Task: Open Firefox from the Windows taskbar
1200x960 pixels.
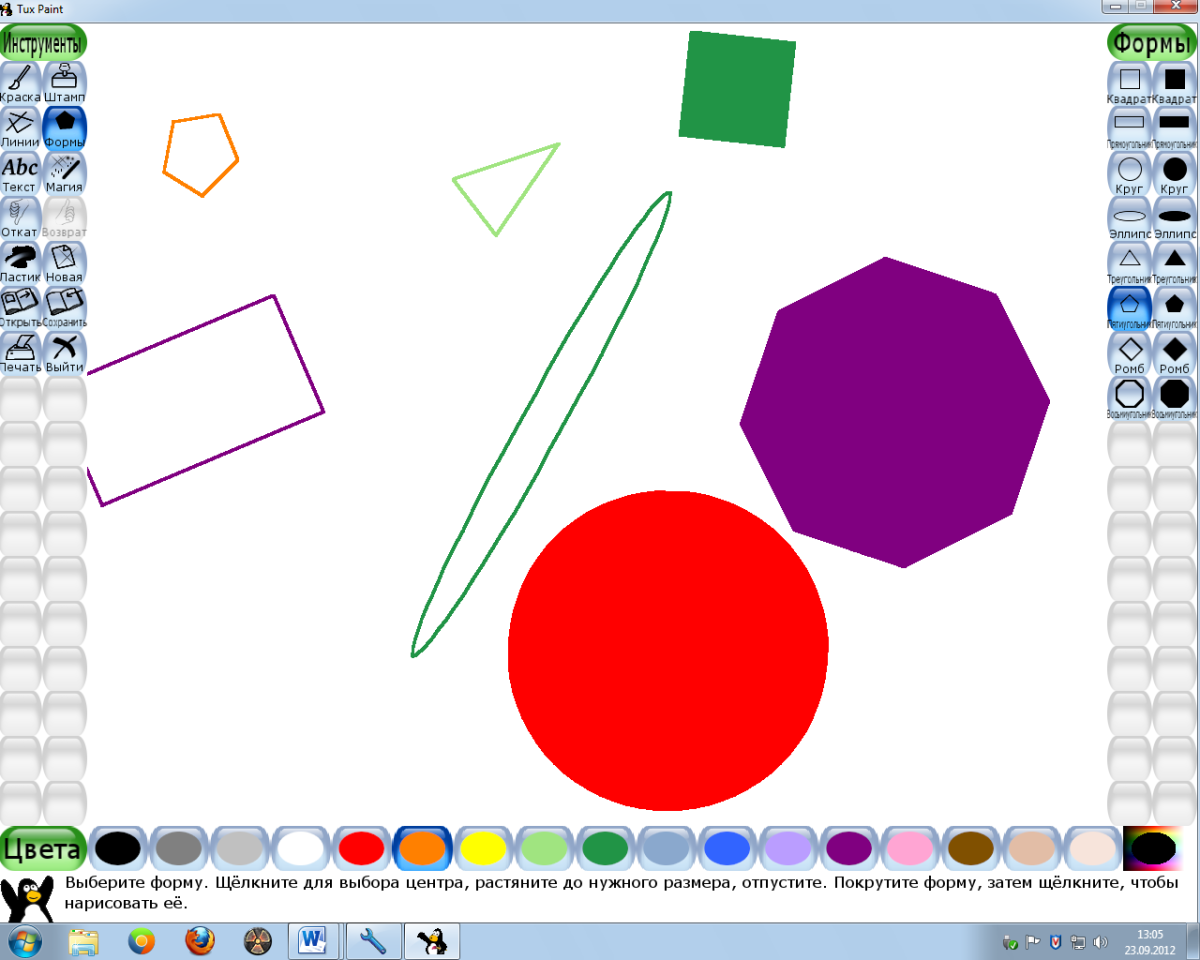Action: point(200,941)
